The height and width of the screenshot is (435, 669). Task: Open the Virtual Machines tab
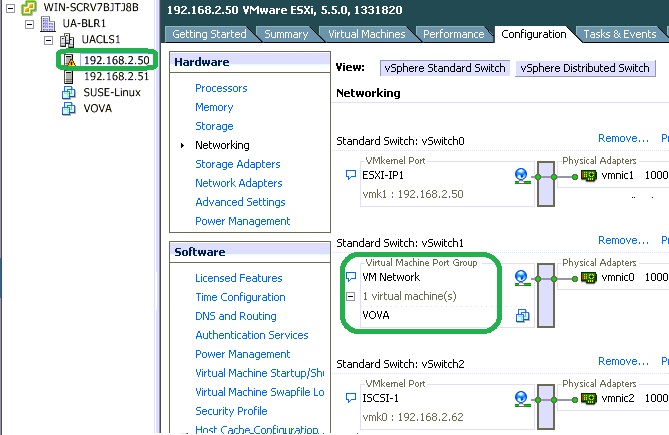(x=366, y=34)
